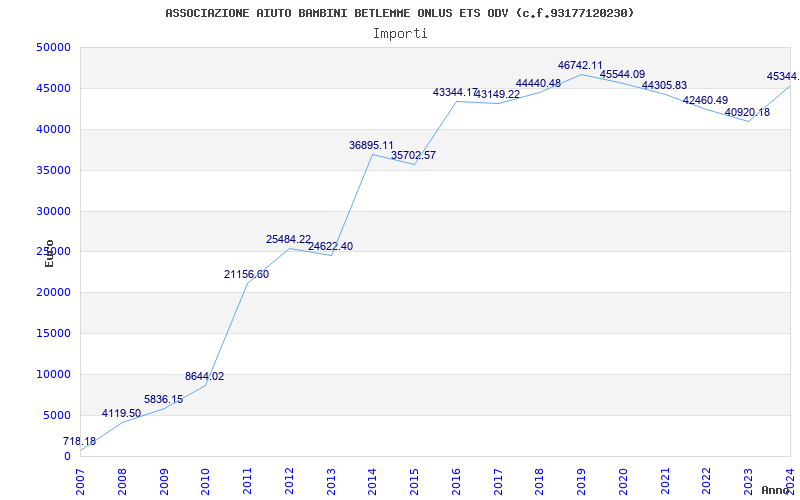
Task: Click the data label 44305.83
Action: pos(664,86)
